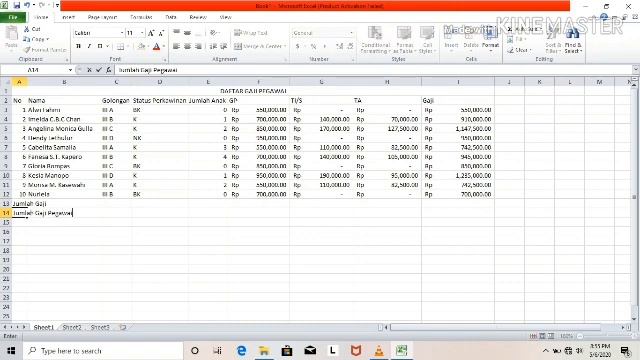This screenshot has width=640, height=360.
Task: Toggle Underline formatting
Action: click(100, 47)
